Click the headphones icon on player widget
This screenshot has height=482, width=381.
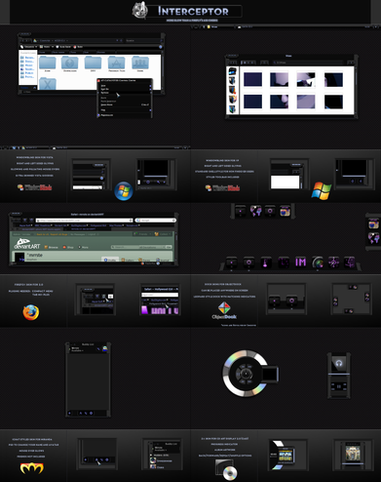tap(339, 363)
